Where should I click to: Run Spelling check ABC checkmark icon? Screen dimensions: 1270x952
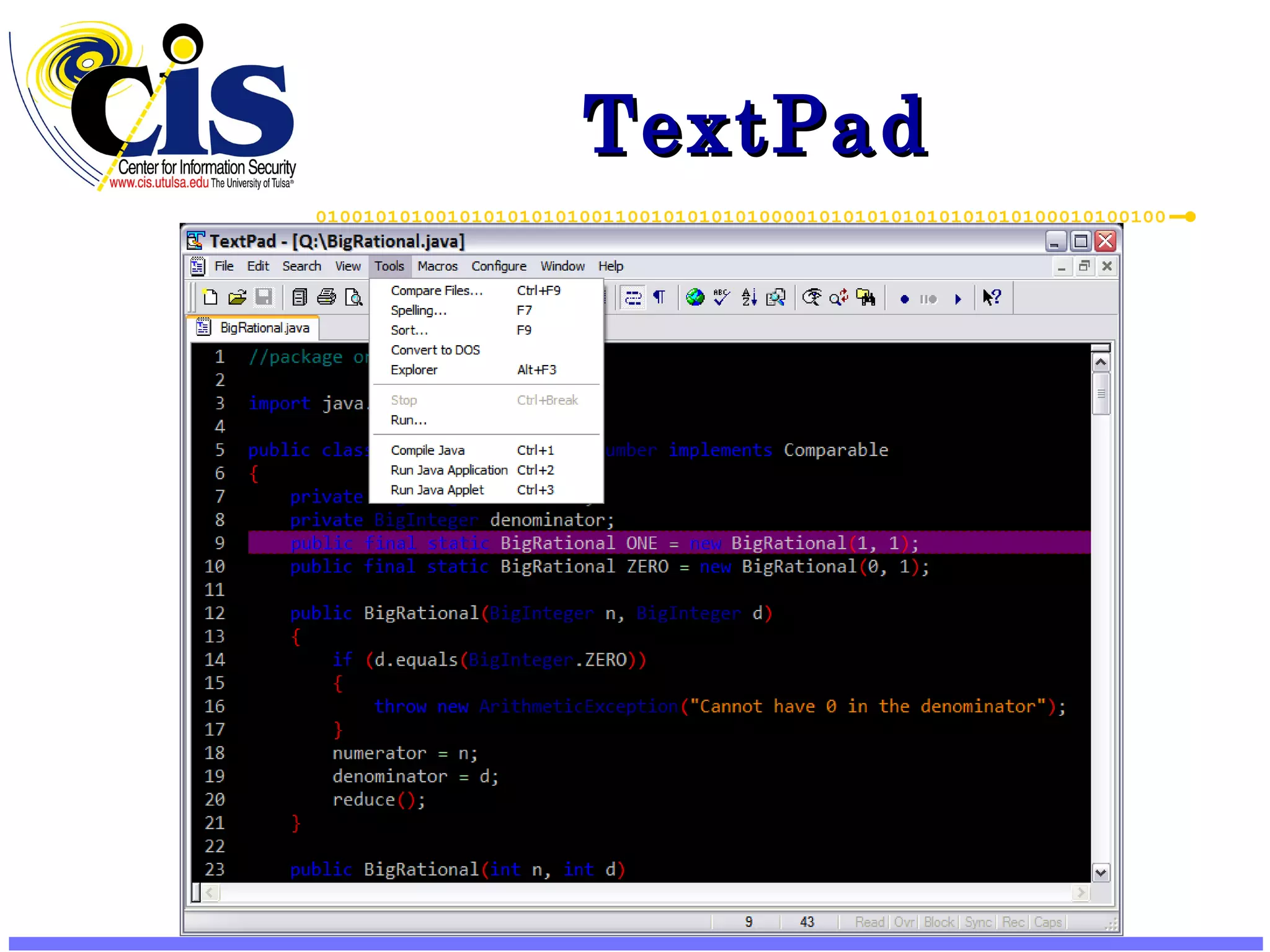click(722, 298)
